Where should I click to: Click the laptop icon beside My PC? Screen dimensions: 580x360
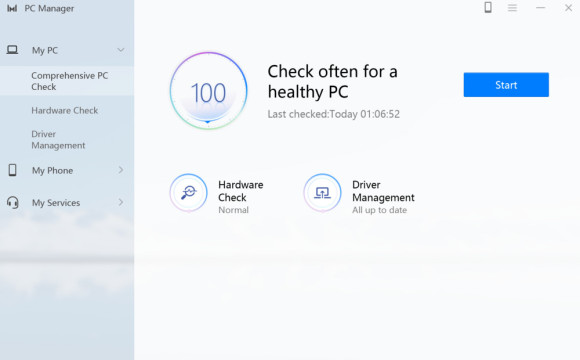pos(12,50)
